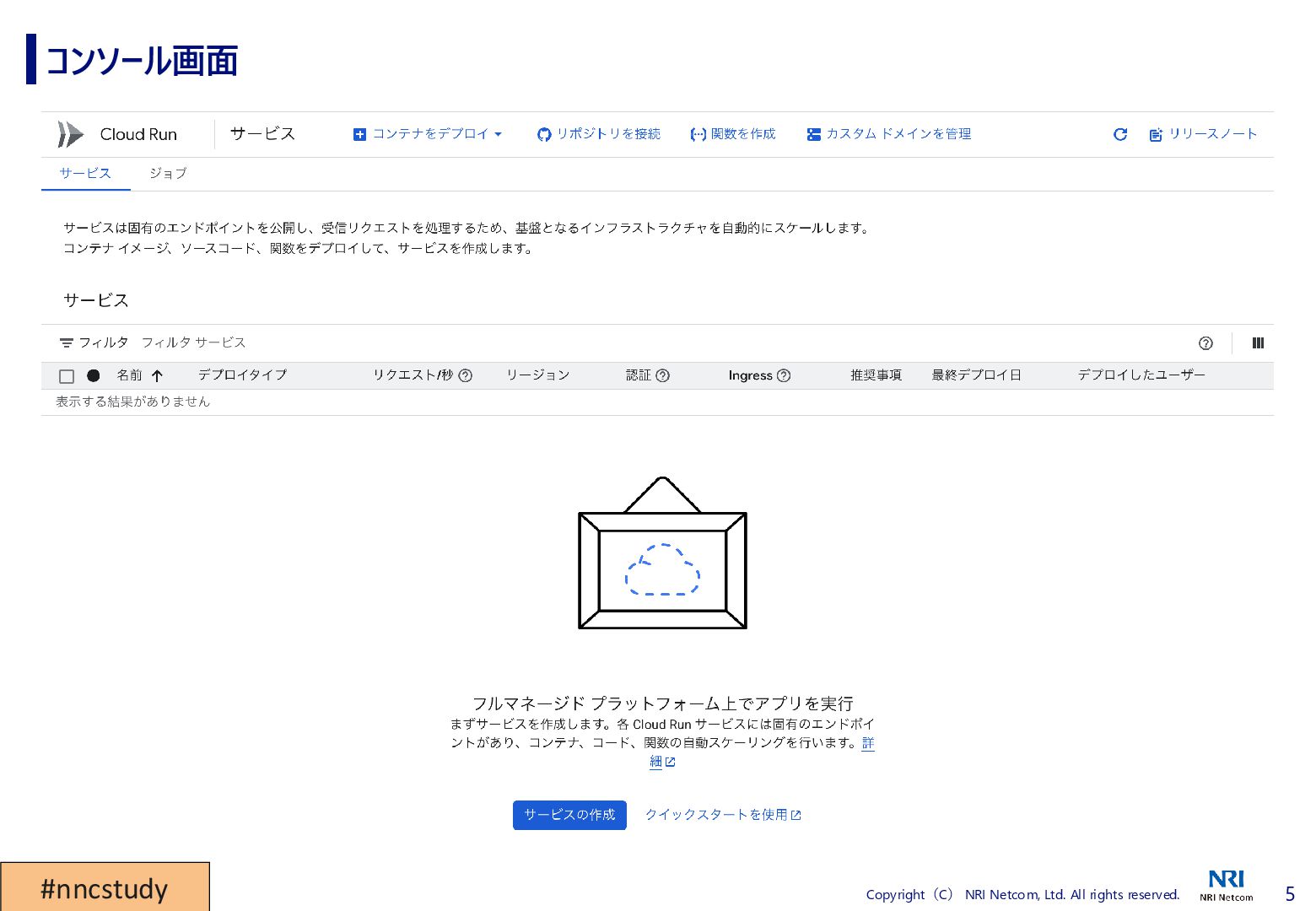
Task: Open カスタム ドメインを管理
Action: (889, 134)
